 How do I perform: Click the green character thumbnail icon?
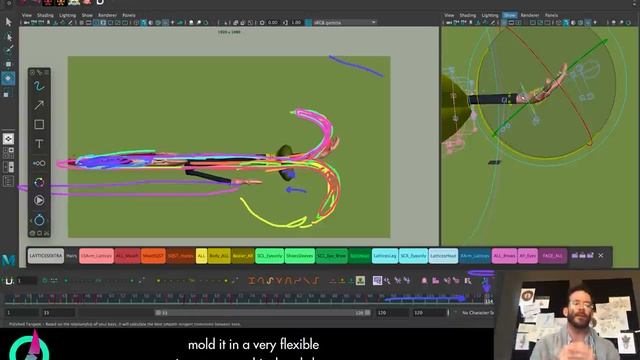click(360, 280)
